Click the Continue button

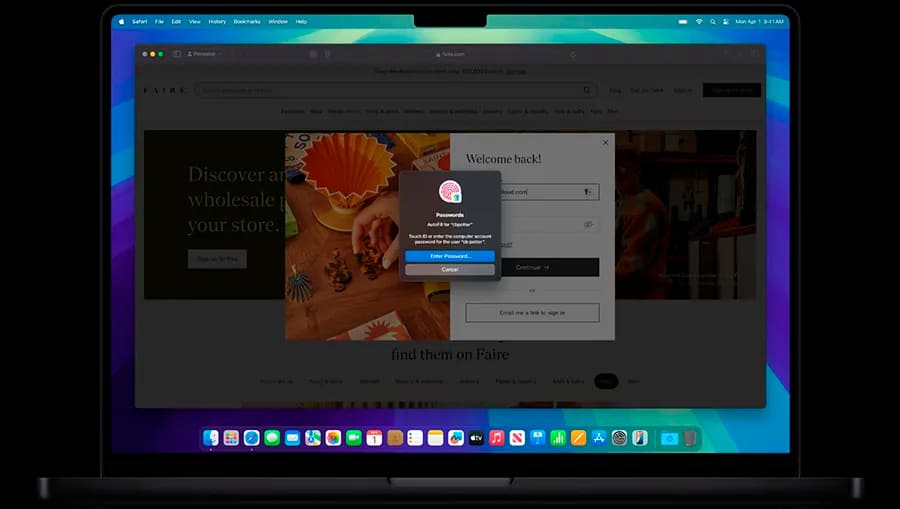(532, 267)
